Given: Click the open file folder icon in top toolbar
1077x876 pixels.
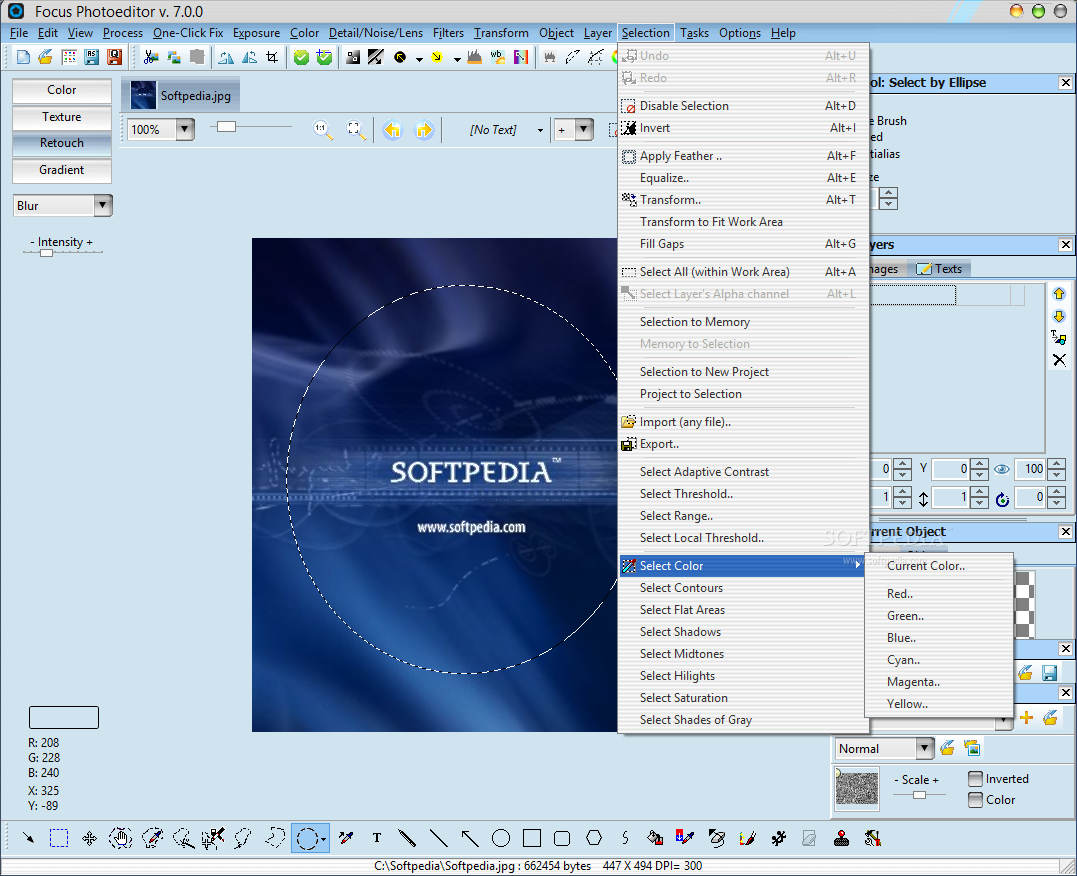Looking at the screenshot, I should [46, 57].
